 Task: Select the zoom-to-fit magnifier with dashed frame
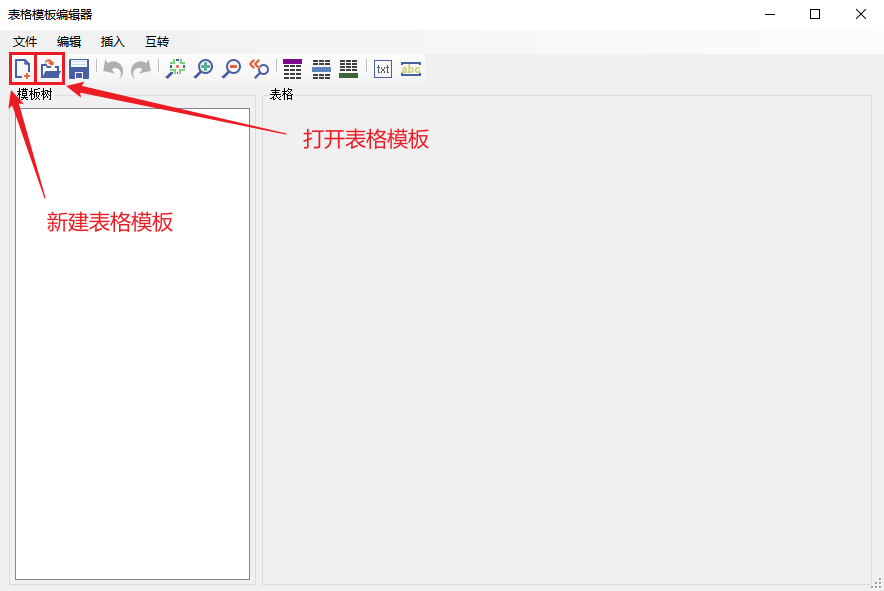pos(175,69)
